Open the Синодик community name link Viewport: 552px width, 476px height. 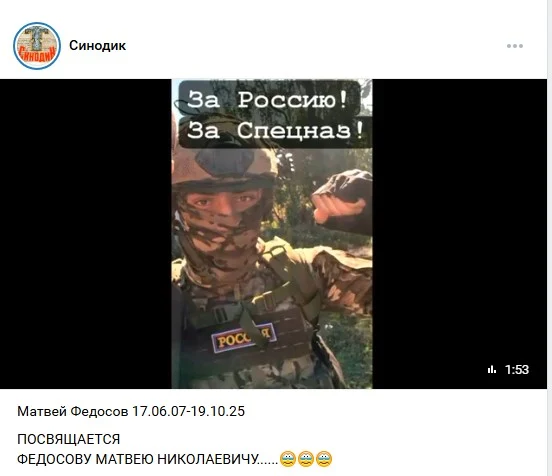98,45
